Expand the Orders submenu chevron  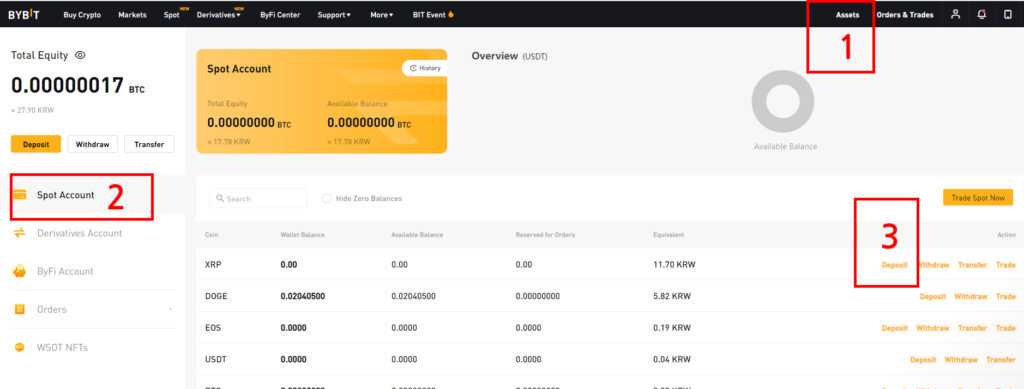[x=170, y=309]
